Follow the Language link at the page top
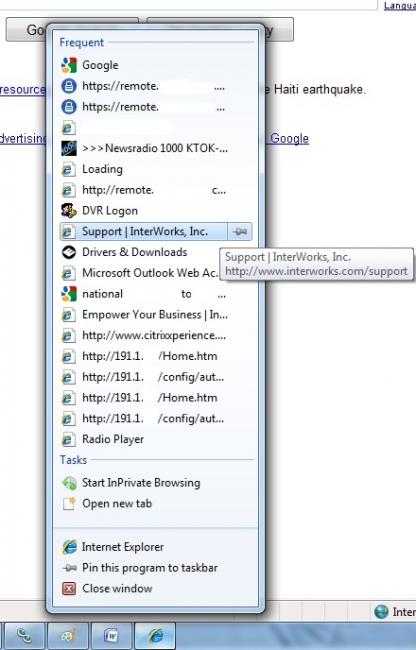416x650 pixels. tap(400, 5)
